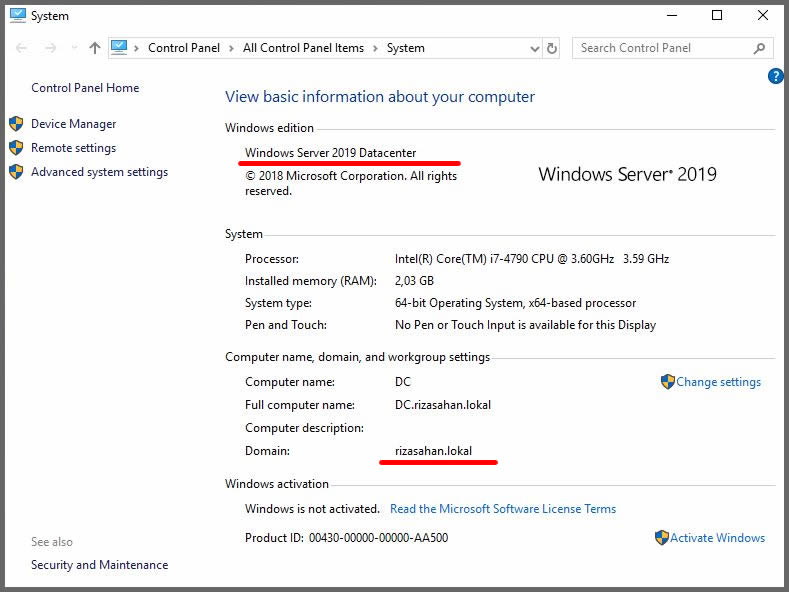Click the domain value rizasahan.lokal
Image resolution: width=789 pixels, height=592 pixels.
click(433, 451)
